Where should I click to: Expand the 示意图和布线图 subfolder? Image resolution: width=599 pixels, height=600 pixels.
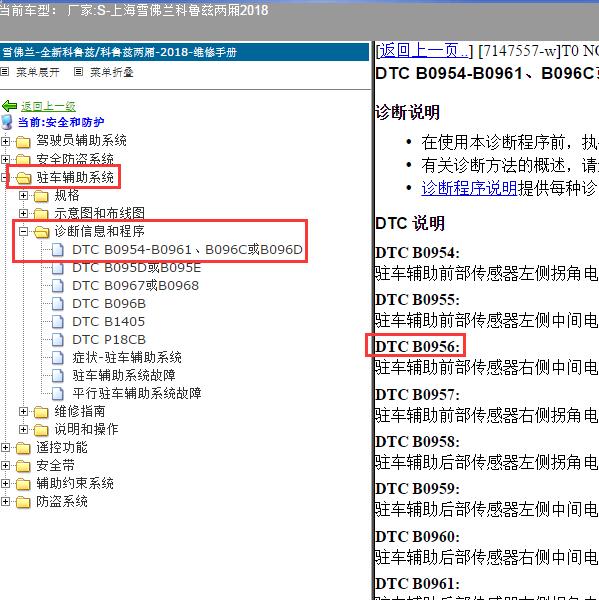[23, 213]
